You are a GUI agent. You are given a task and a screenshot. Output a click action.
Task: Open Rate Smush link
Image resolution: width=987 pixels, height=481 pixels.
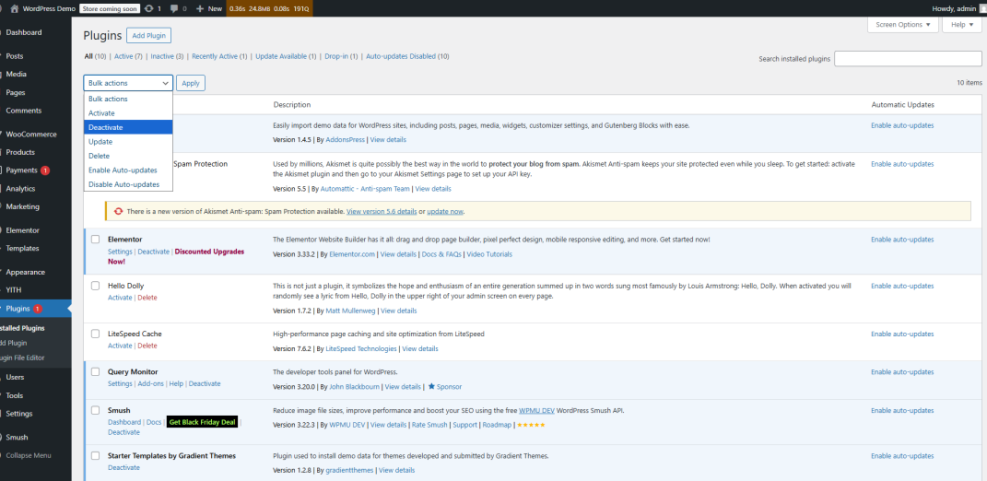tap(429, 425)
